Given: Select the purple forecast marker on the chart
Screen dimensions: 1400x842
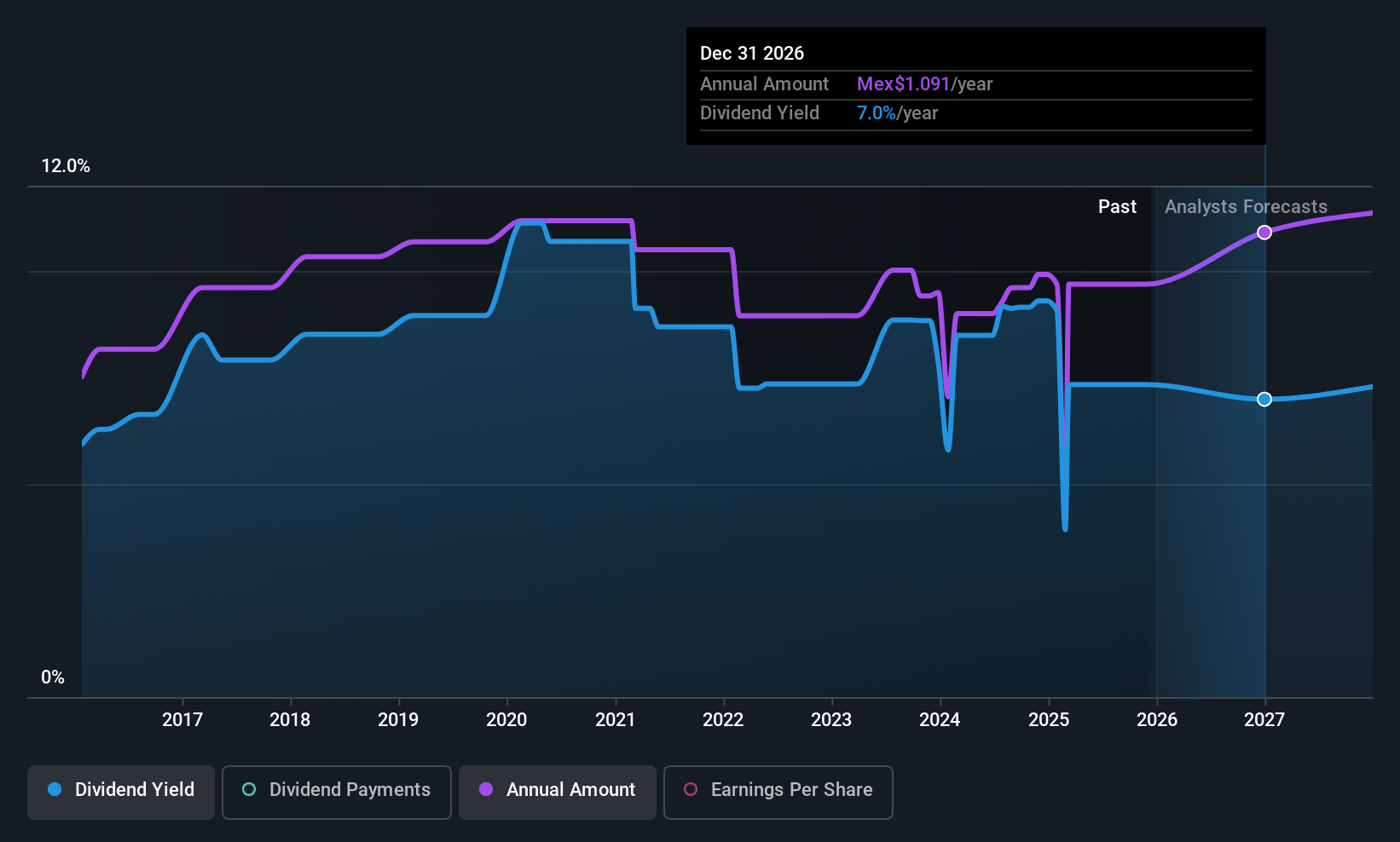Looking at the screenshot, I should pyautogui.click(x=1264, y=232).
